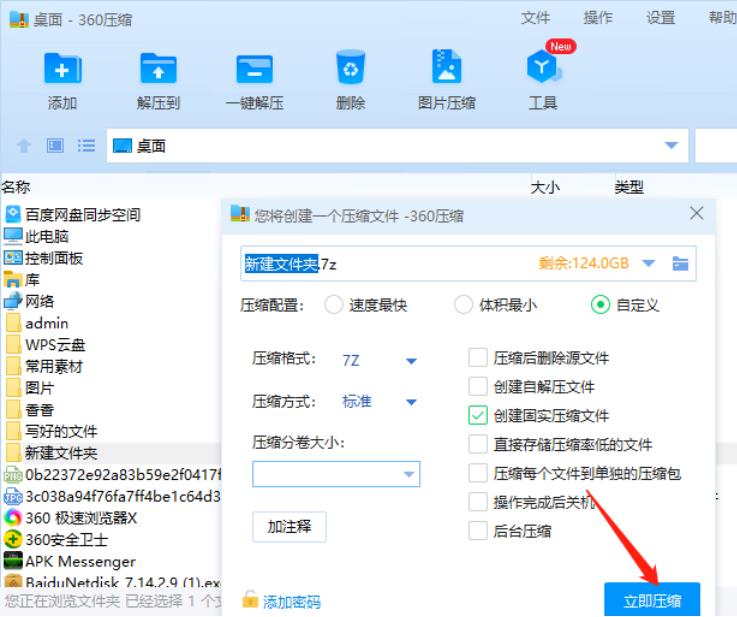Image resolution: width=737 pixels, height=617 pixels.
Task: Open the 图片压缩 image compression tool
Action: tap(446, 68)
